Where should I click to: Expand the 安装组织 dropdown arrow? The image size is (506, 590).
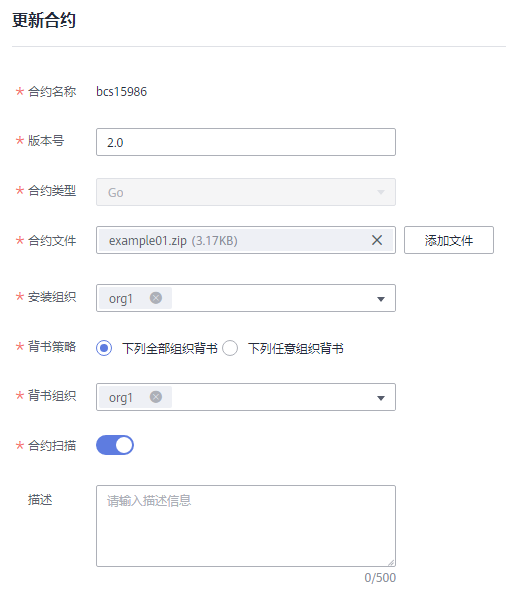[381, 299]
